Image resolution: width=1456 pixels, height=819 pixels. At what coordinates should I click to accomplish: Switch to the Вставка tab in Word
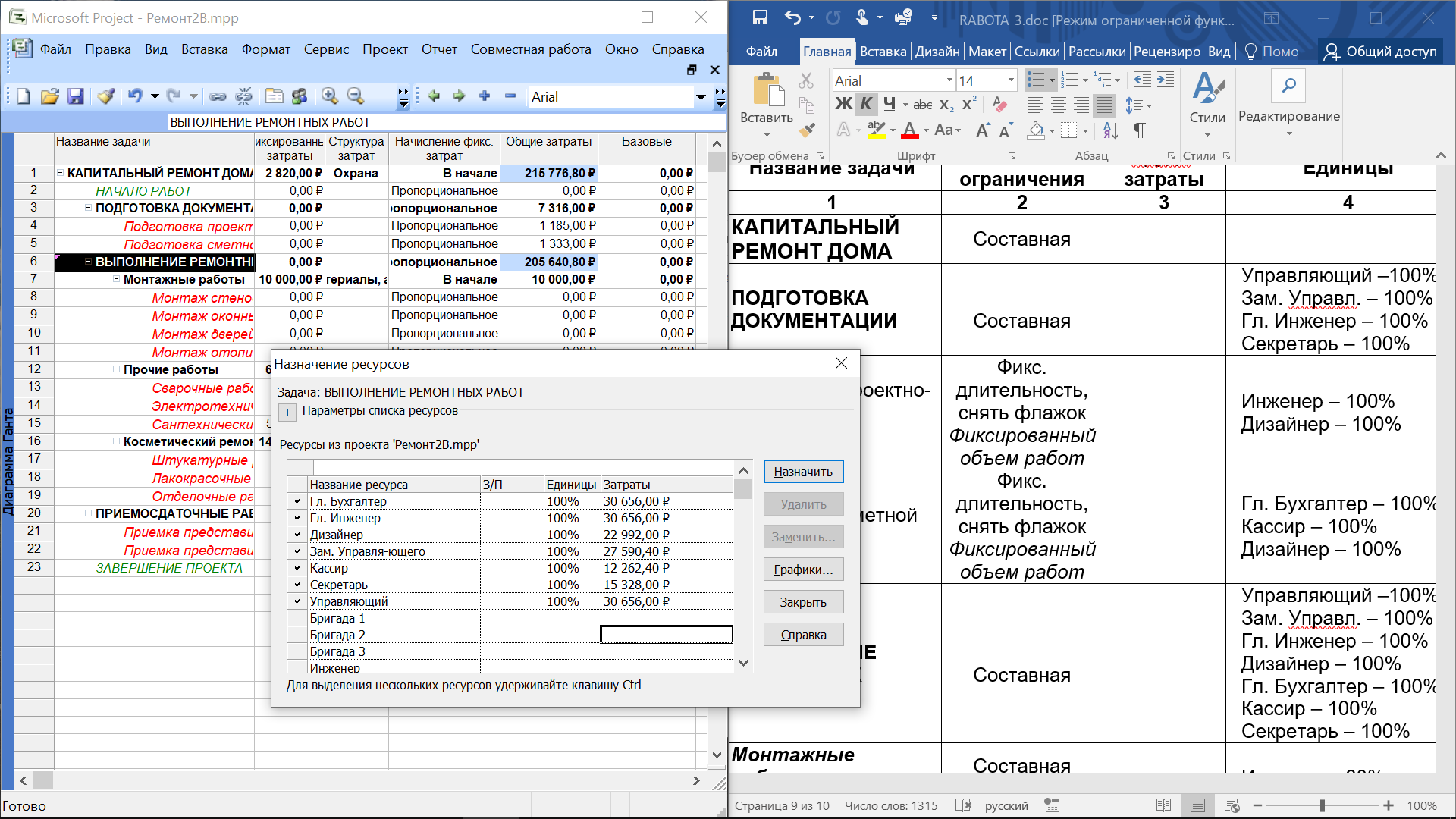[x=883, y=52]
